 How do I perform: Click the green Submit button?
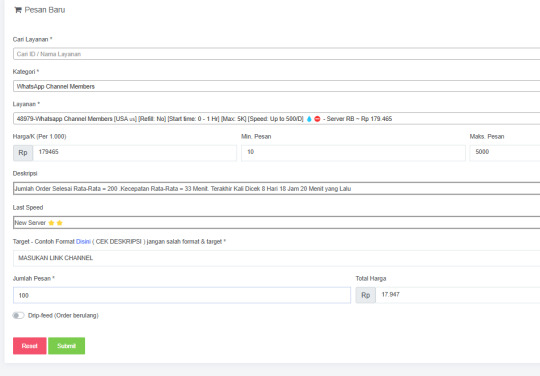pyautogui.click(x=66, y=346)
